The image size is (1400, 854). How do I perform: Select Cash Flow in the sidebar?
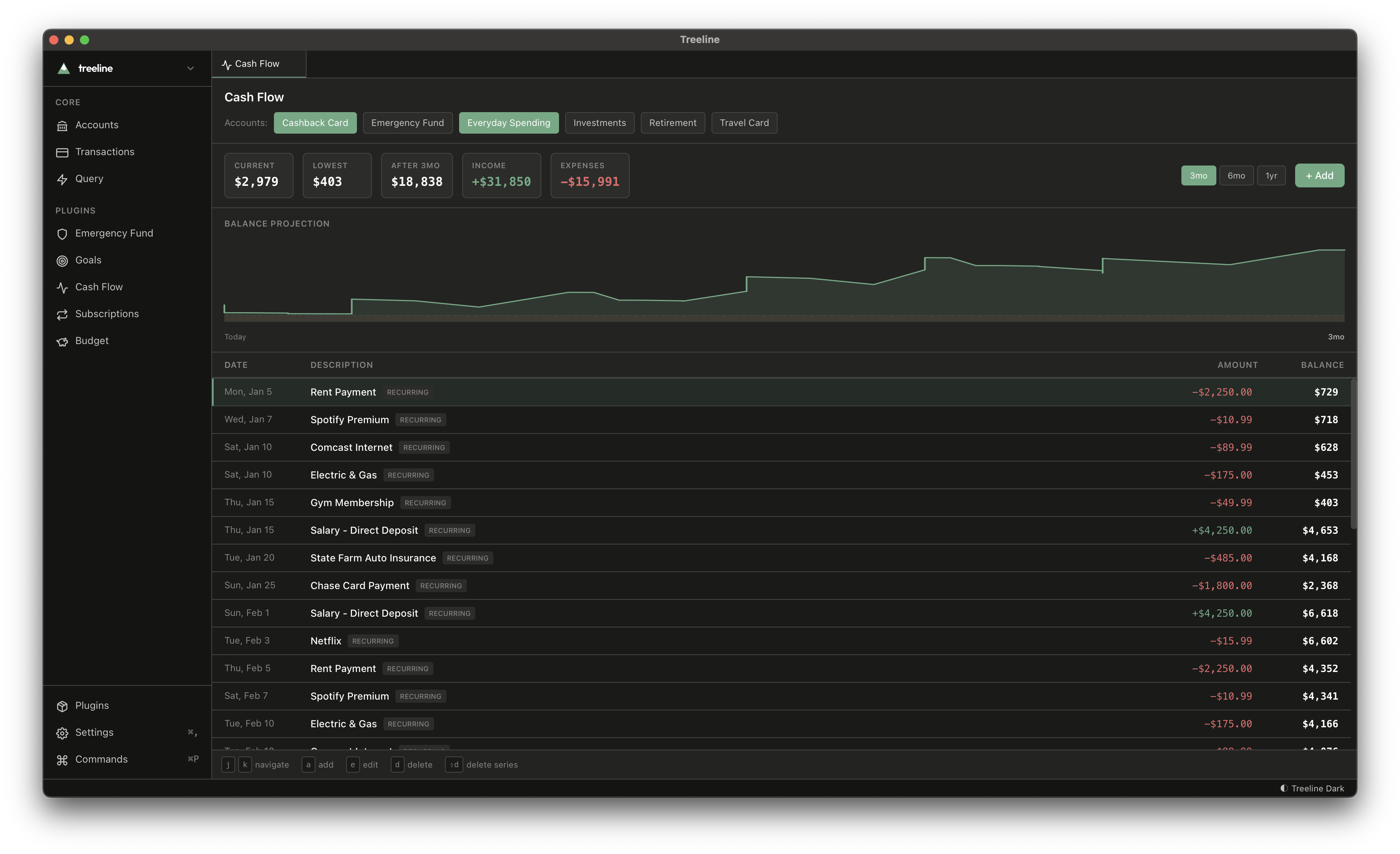98,287
